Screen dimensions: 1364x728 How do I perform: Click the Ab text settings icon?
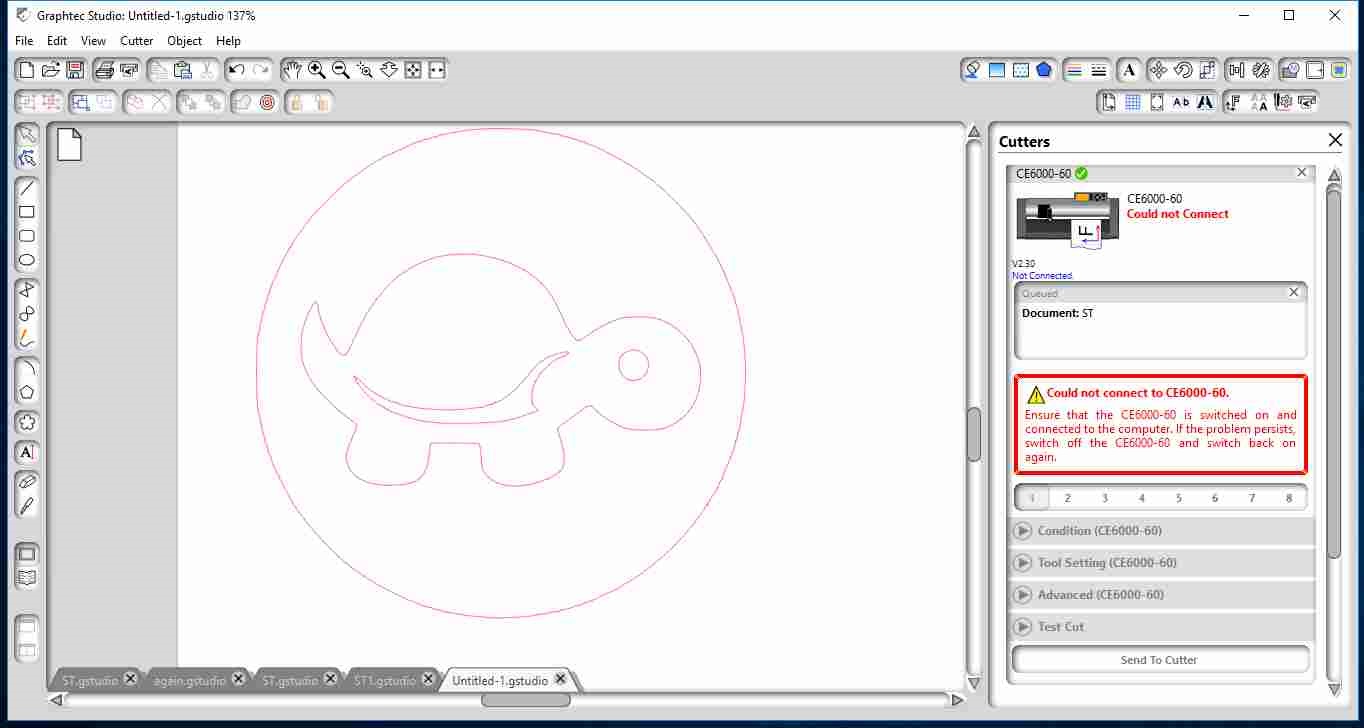[x=1181, y=102]
